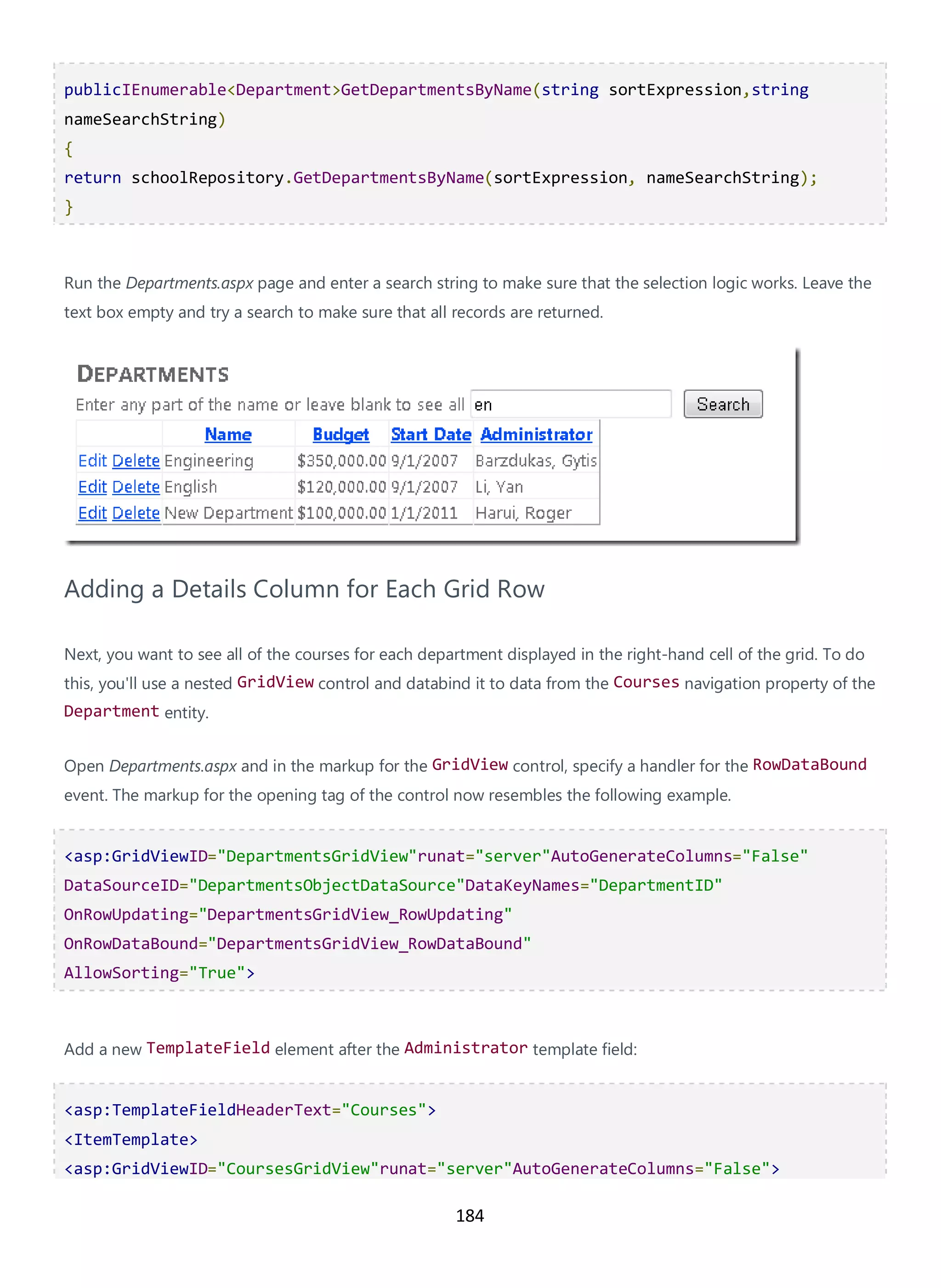
Task: Click heading 'Adding a Details Column for Each Grid Row'
Action: pyautogui.click(x=304, y=589)
